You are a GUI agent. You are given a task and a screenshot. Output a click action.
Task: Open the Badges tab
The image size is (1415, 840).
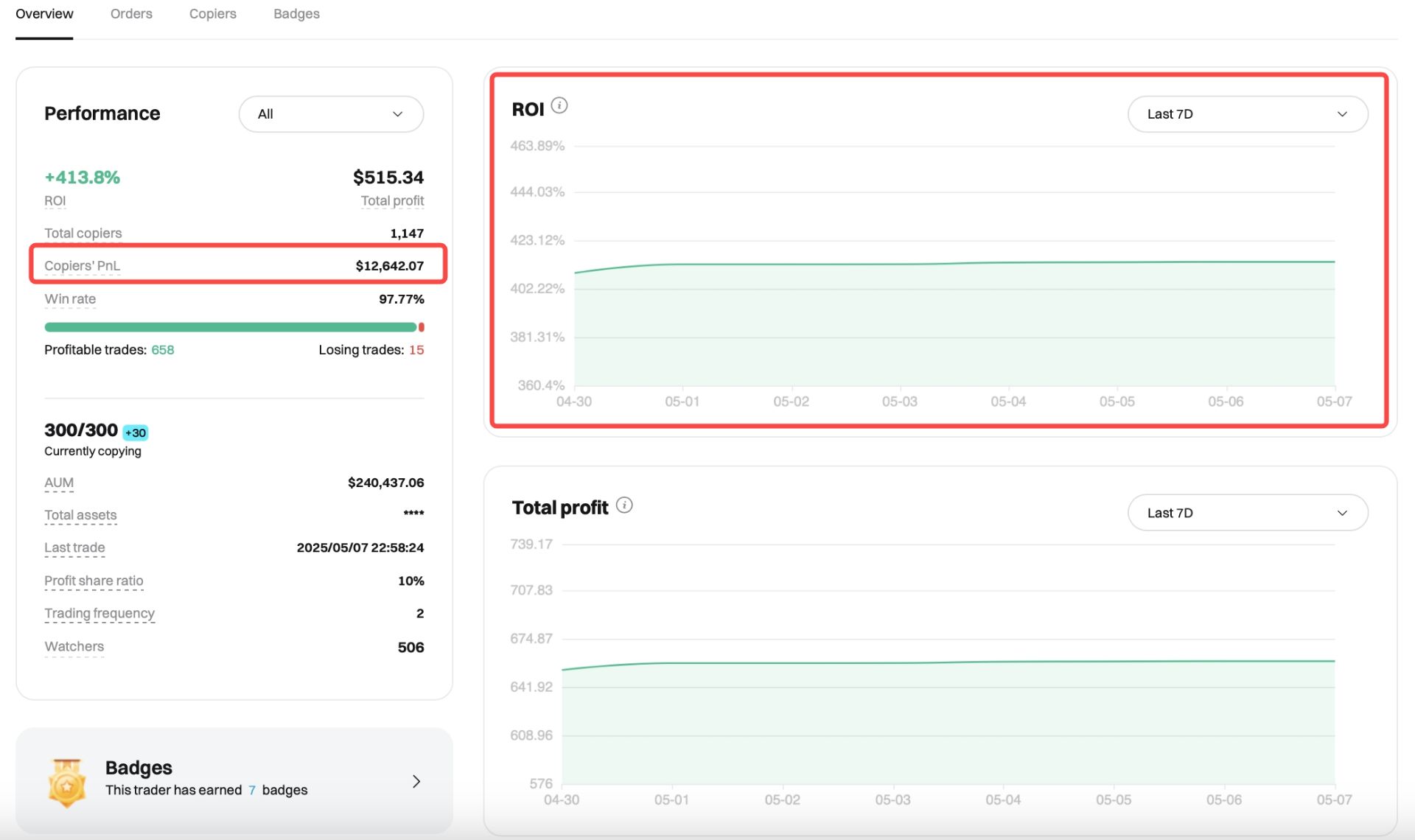[296, 13]
